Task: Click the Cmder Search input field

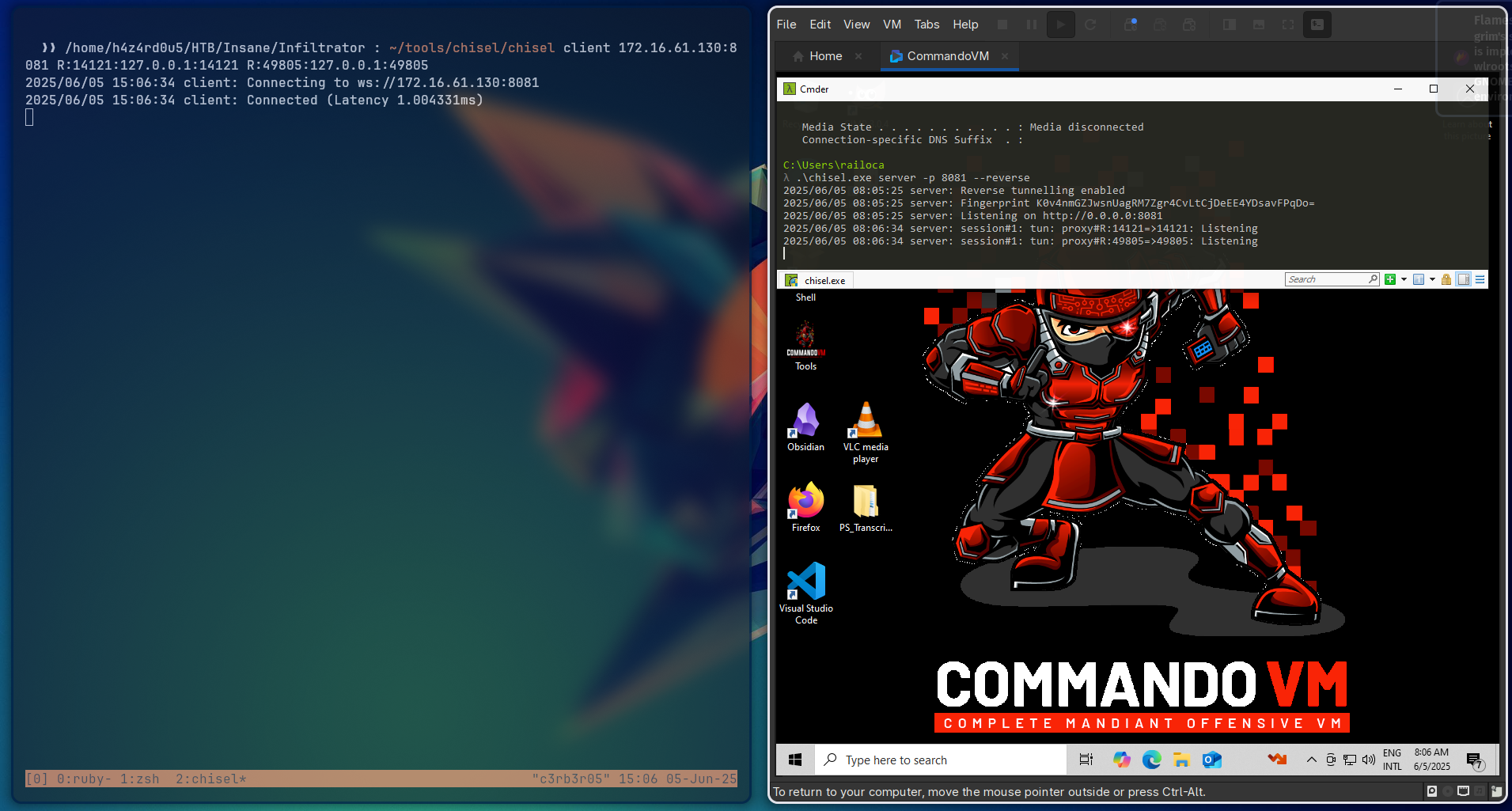Action: 1326,279
